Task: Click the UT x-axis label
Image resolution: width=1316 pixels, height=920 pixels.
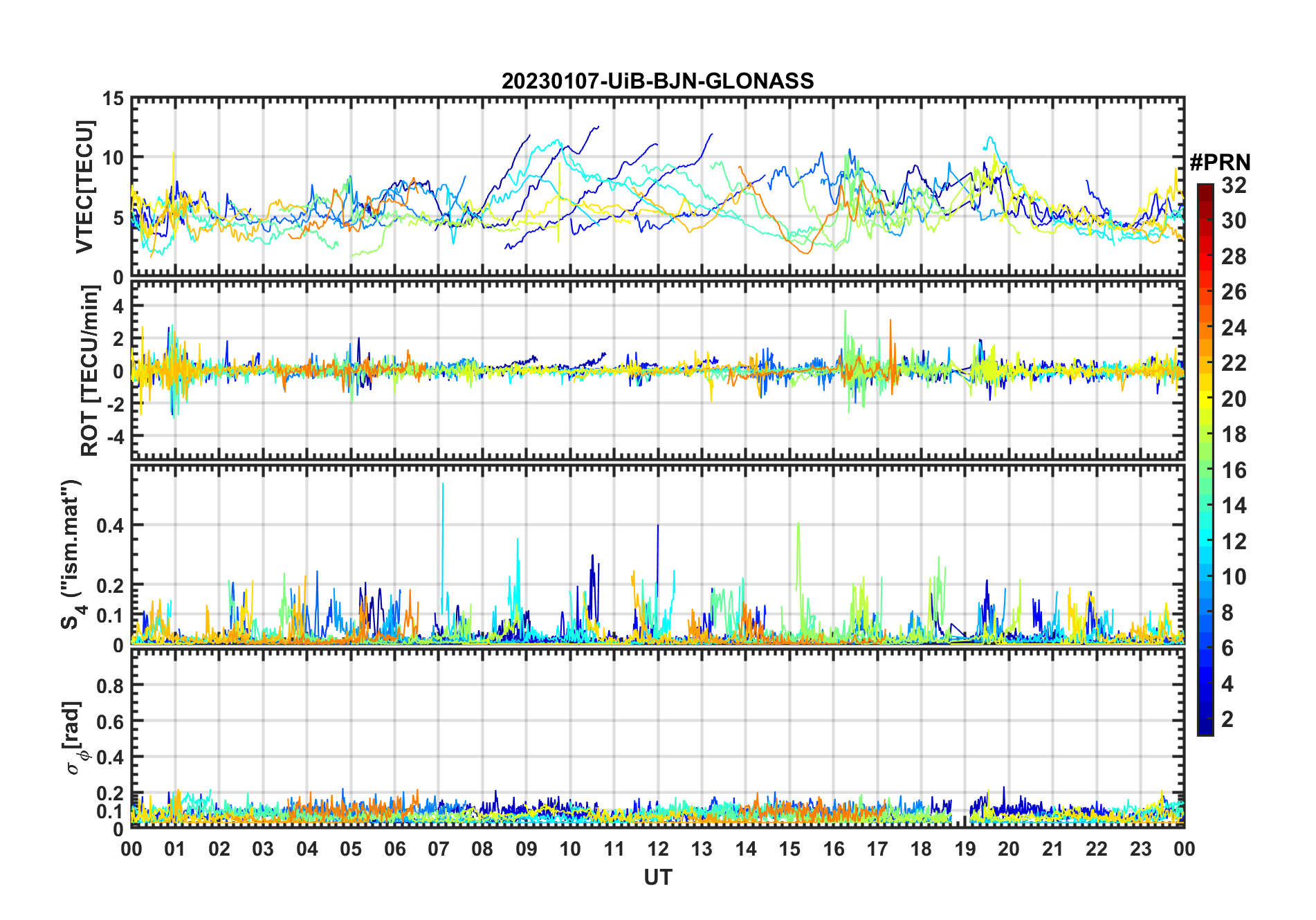Action: pyautogui.click(x=657, y=877)
